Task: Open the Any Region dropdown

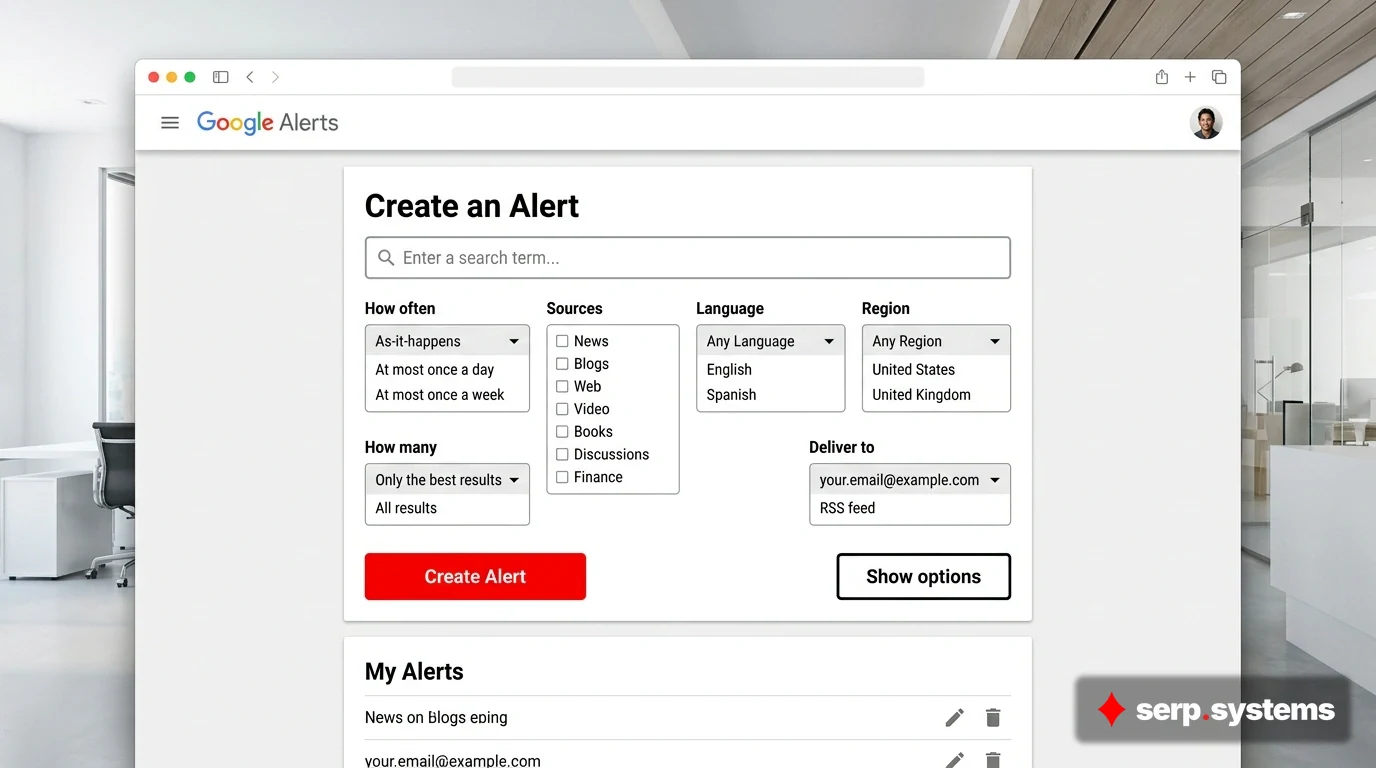Action: tap(936, 341)
